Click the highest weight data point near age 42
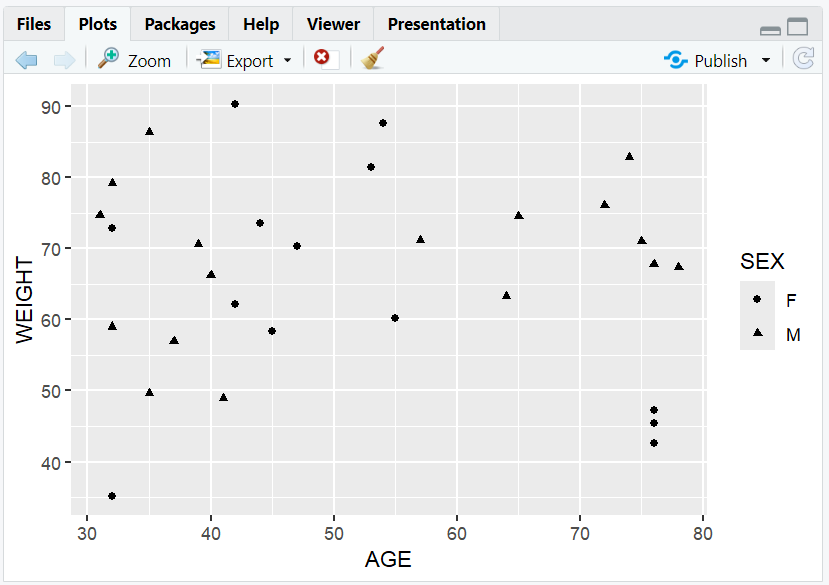Viewport: 829px width, 585px height. [235, 102]
